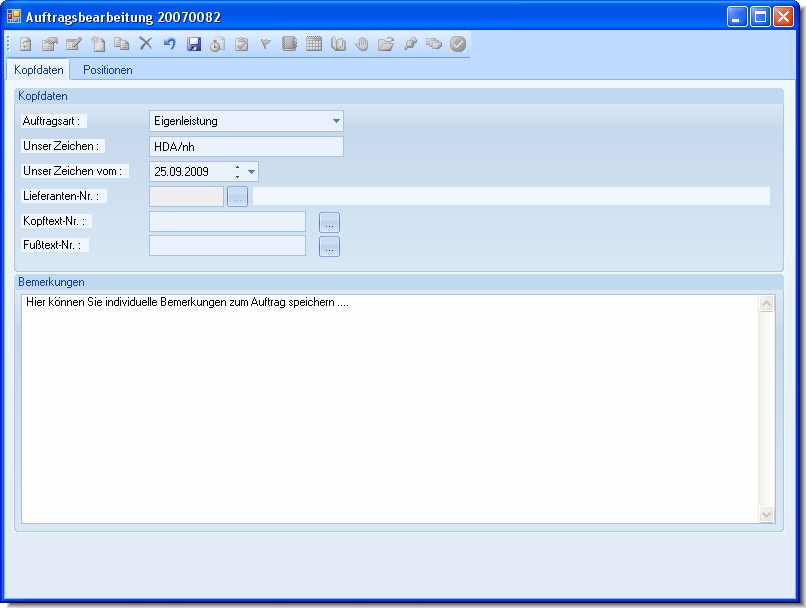Click the Fußtext-Nr. input field
This screenshot has height=608, width=806.
pos(227,246)
